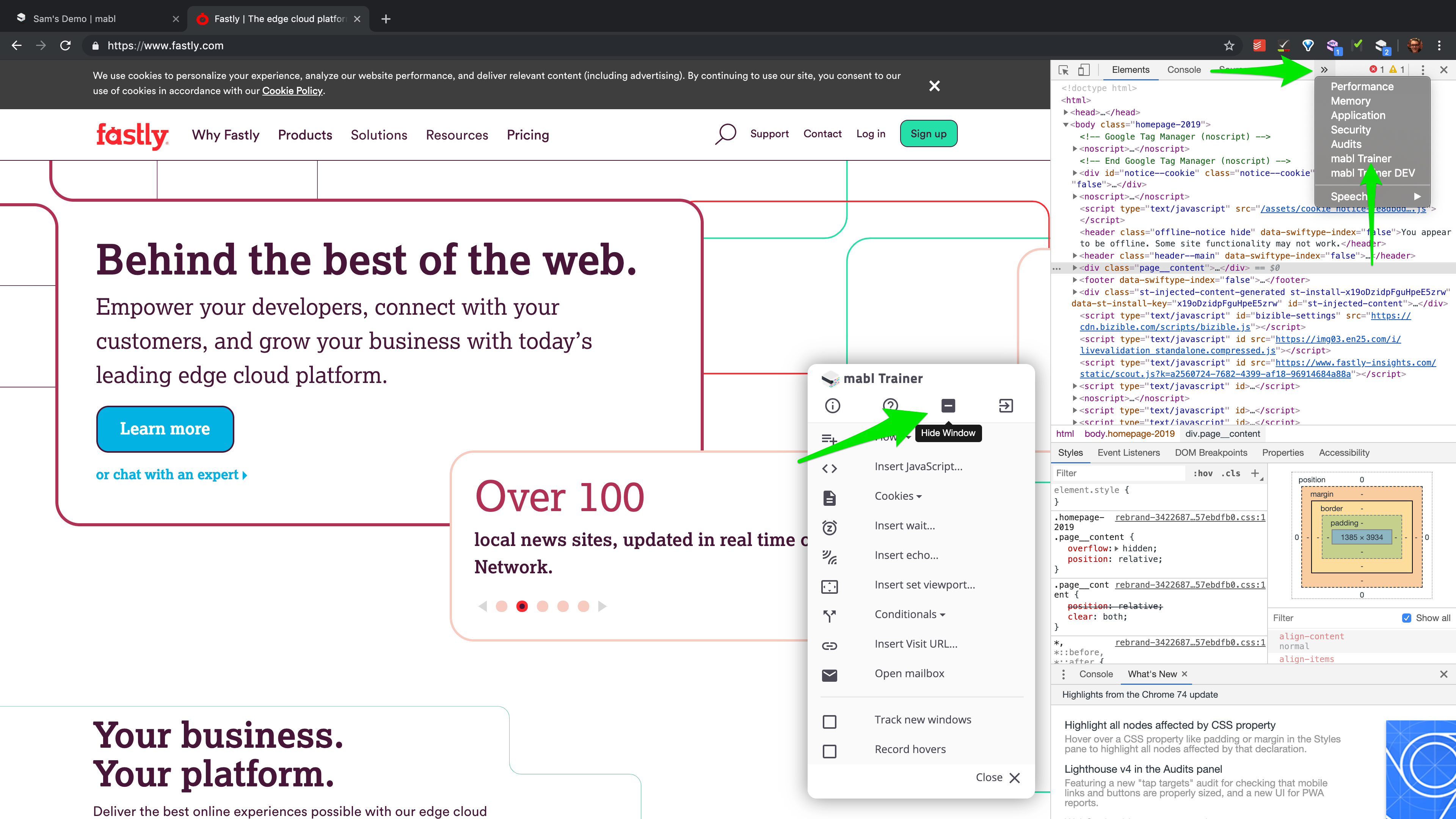Select the third carousel dot indicator
Screen dimensions: 1456x819
(x=543, y=606)
